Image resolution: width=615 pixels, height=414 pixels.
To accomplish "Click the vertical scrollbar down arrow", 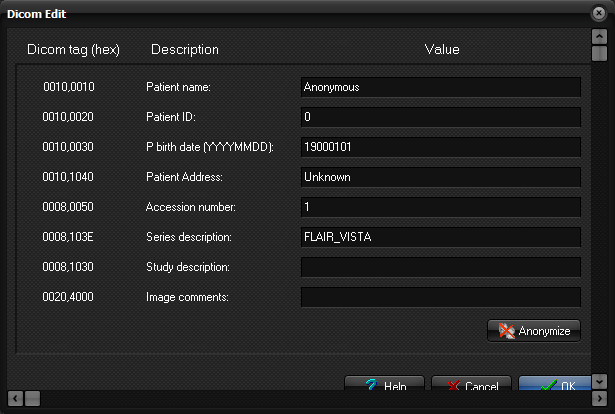I will pyautogui.click(x=598, y=380).
